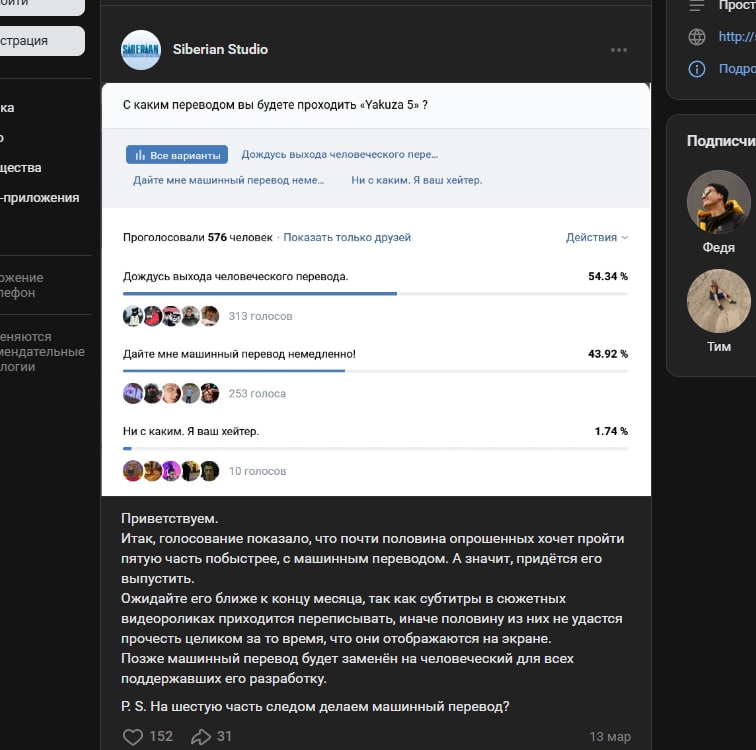Like the post with the heart icon
This screenshot has height=750, width=756.
pyautogui.click(x=133, y=737)
